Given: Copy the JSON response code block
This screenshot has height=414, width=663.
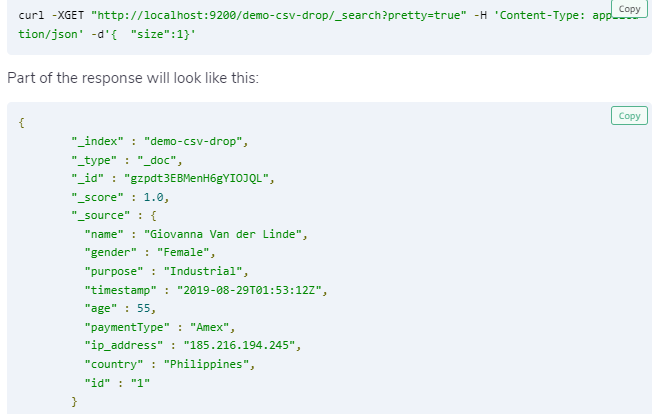Looking at the screenshot, I should point(629,116).
